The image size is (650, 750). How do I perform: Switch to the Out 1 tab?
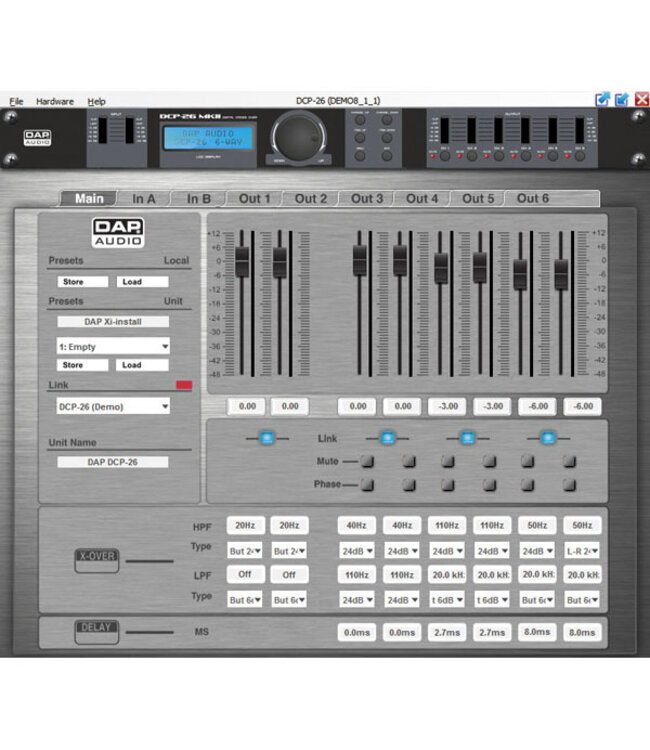pos(254,199)
